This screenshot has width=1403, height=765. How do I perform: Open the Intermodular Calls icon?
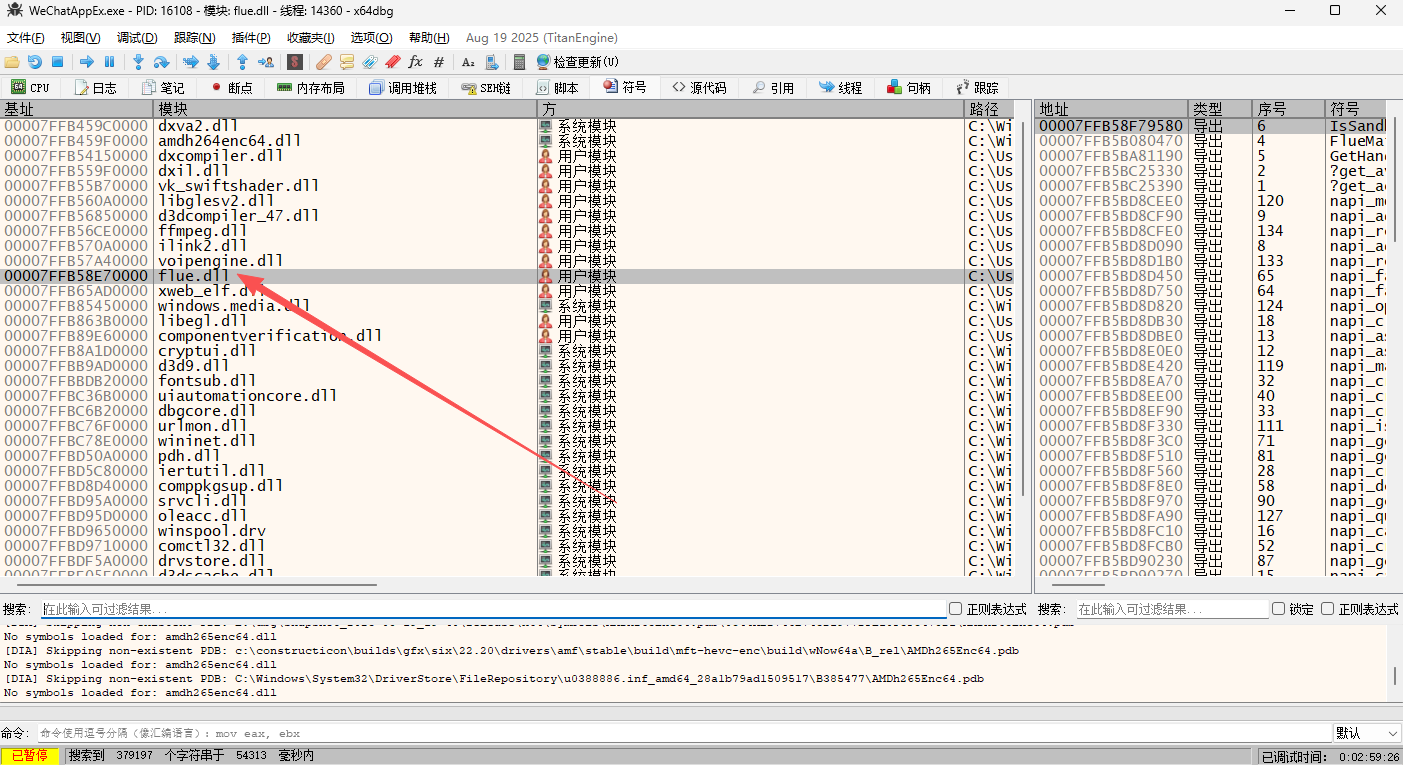click(x=491, y=62)
